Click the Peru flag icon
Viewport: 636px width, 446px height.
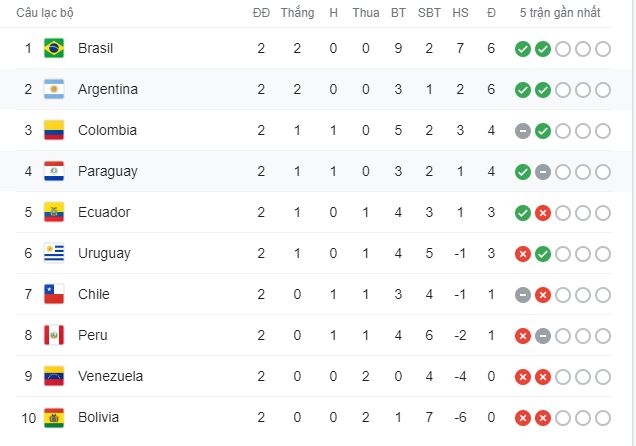pos(54,335)
